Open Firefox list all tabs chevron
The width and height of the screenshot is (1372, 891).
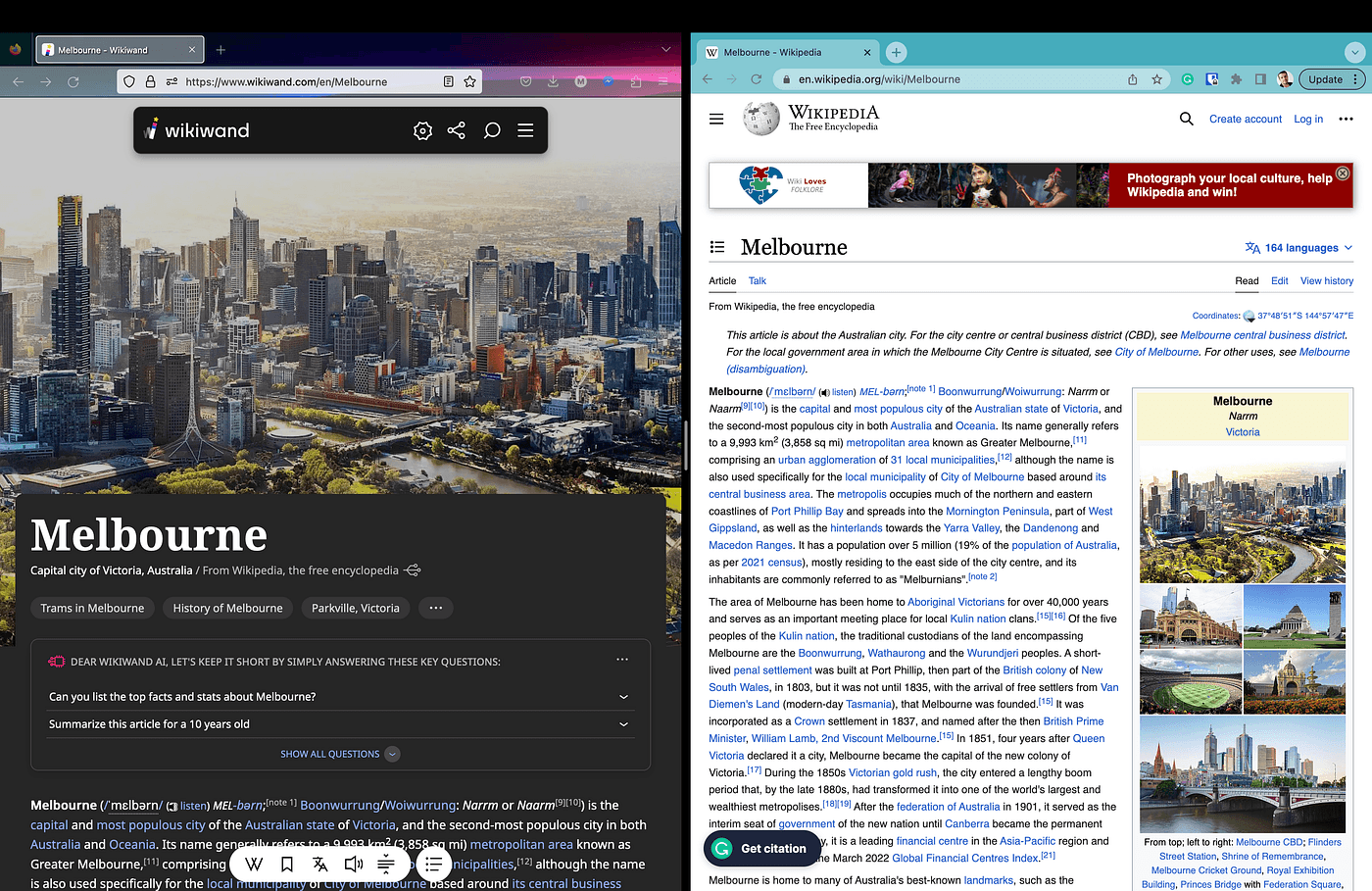tap(666, 49)
